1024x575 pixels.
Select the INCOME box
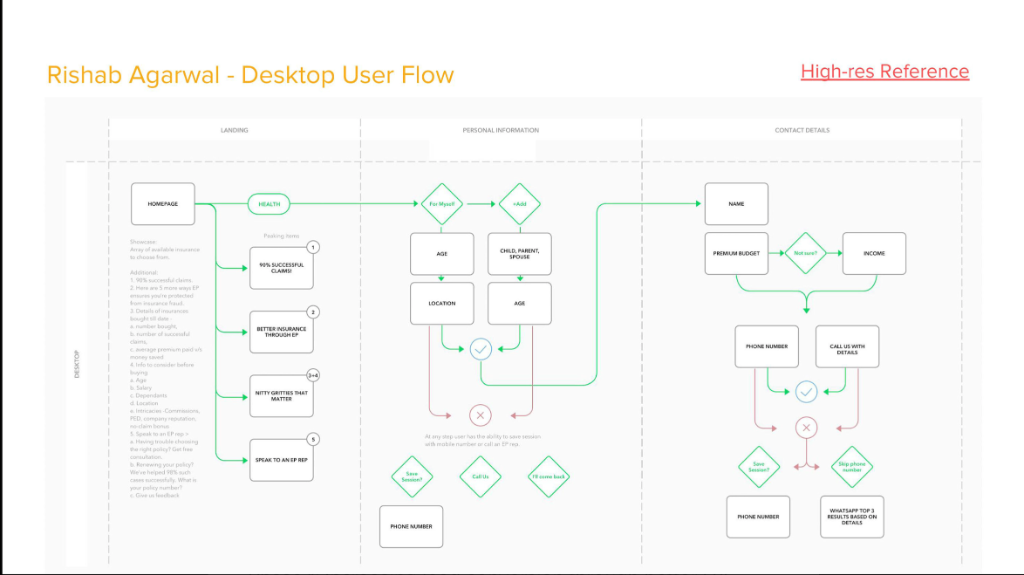tap(874, 254)
